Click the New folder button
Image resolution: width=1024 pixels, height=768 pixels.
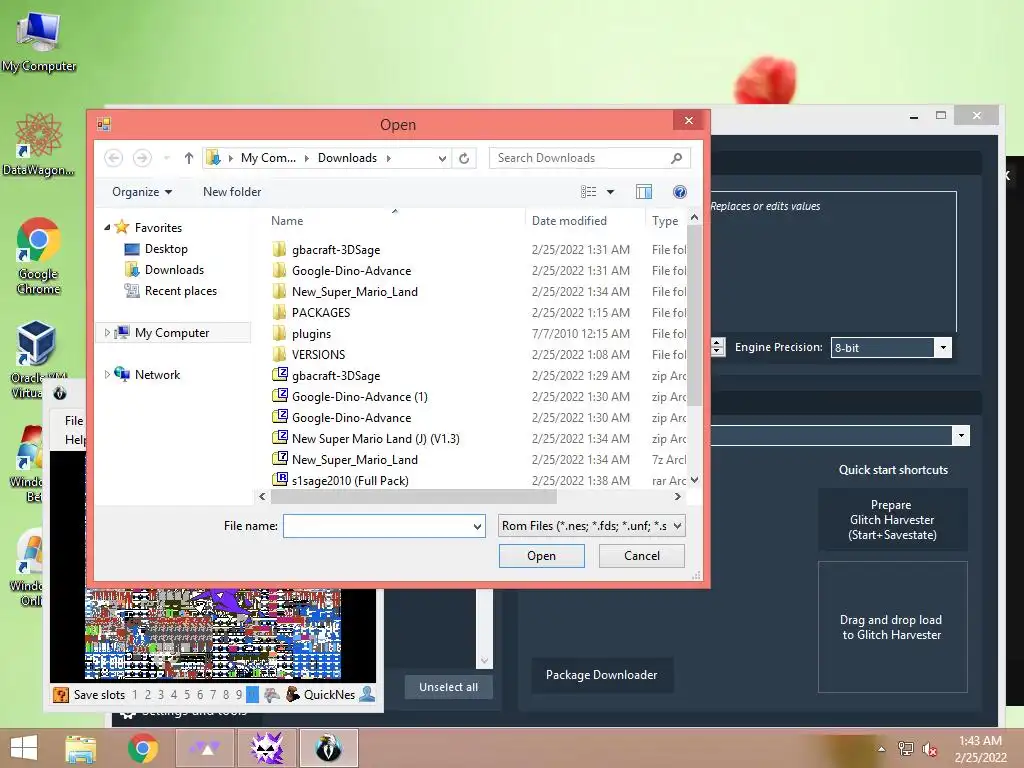[x=232, y=191]
